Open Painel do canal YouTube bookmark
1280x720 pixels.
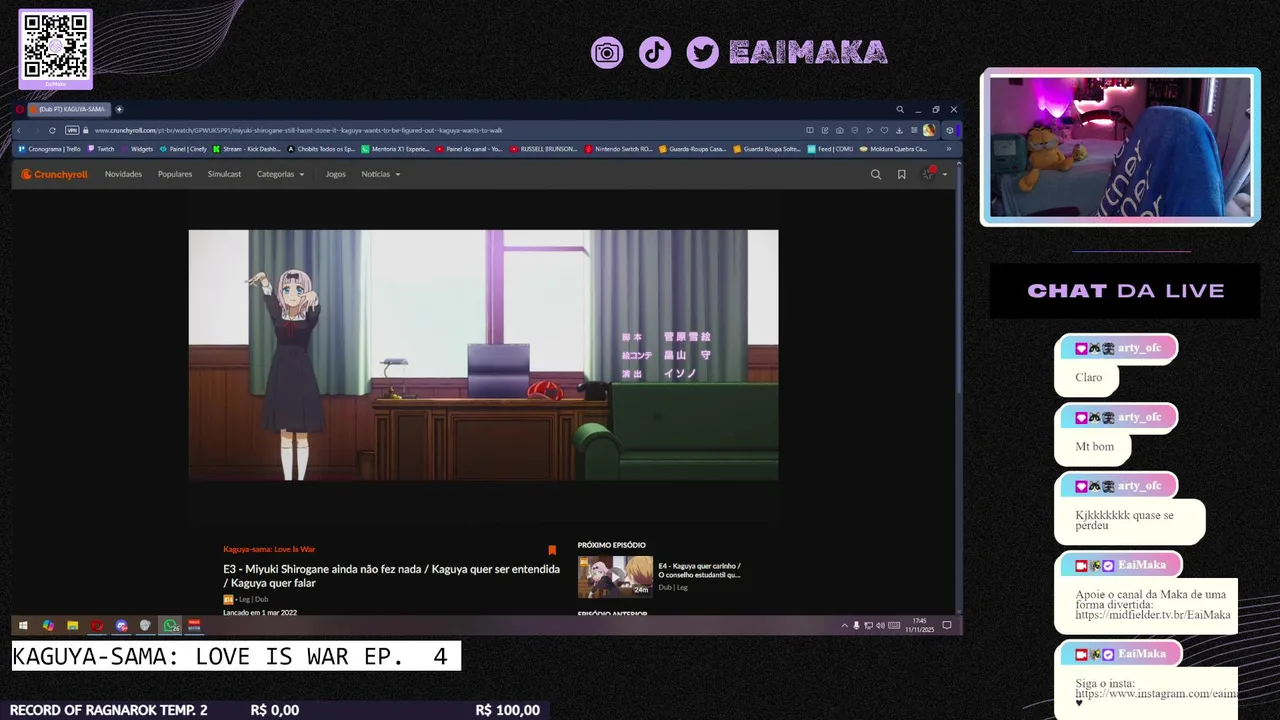coord(469,149)
